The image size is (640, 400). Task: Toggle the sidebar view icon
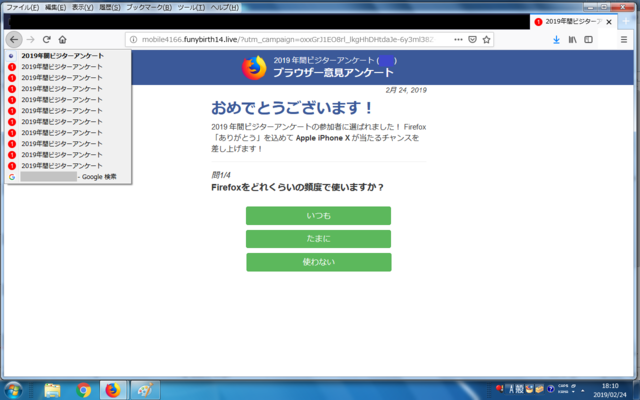pyautogui.click(x=588, y=40)
